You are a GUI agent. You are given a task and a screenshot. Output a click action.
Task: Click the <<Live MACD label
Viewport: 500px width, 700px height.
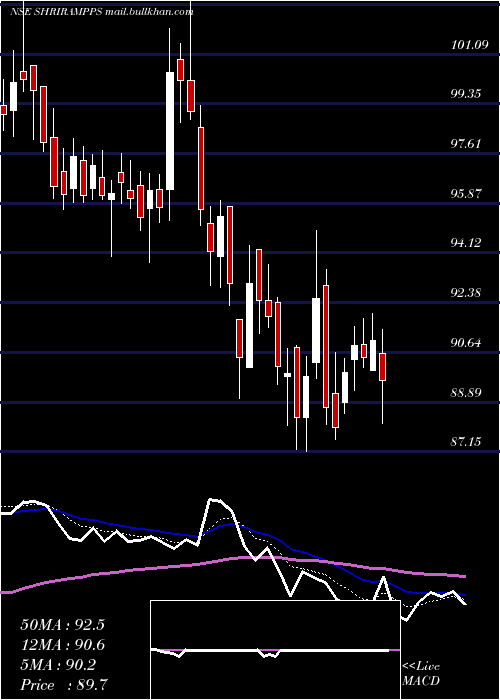[x=421, y=674]
